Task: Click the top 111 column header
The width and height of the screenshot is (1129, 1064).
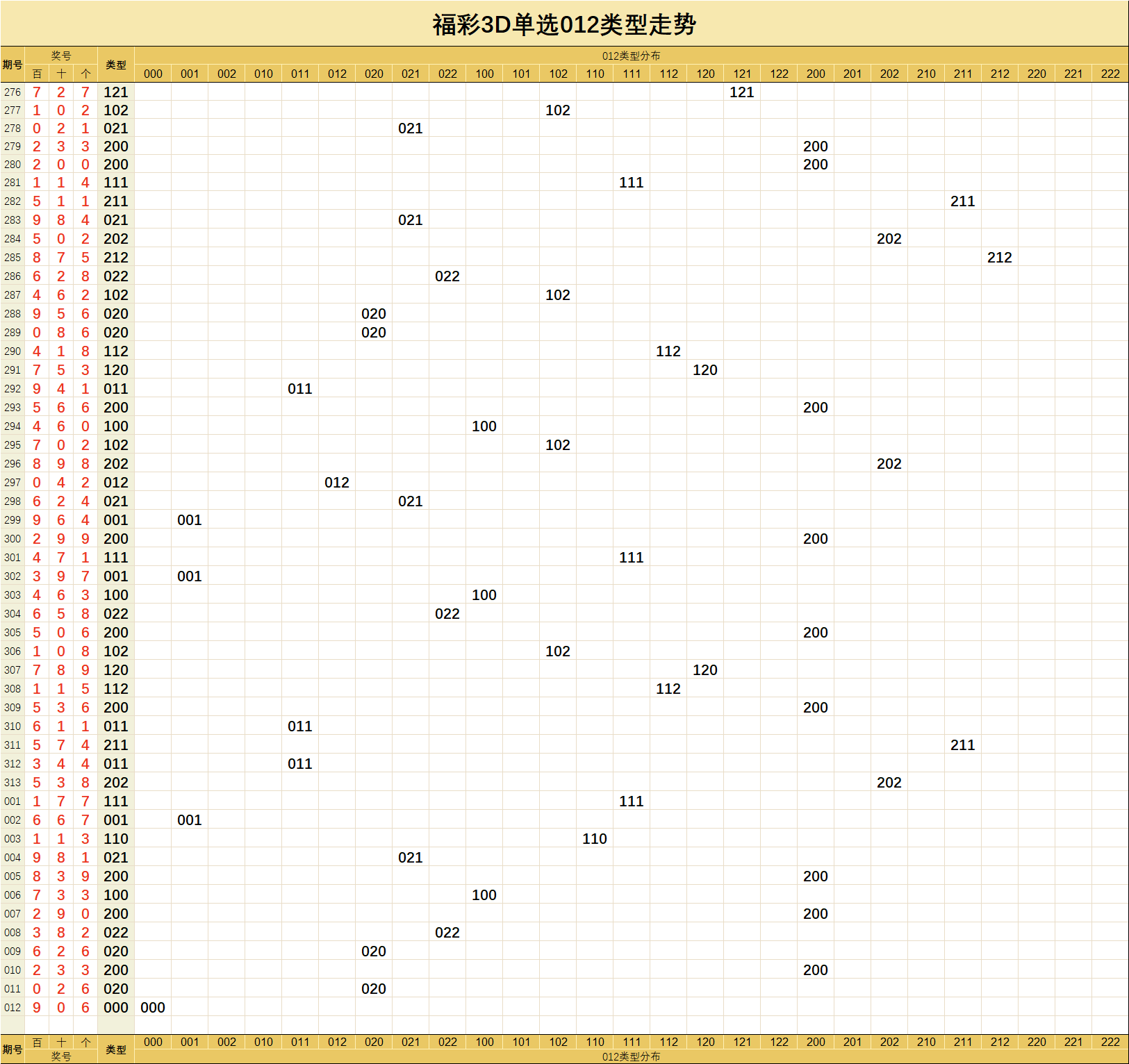Action: (x=632, y=74)
